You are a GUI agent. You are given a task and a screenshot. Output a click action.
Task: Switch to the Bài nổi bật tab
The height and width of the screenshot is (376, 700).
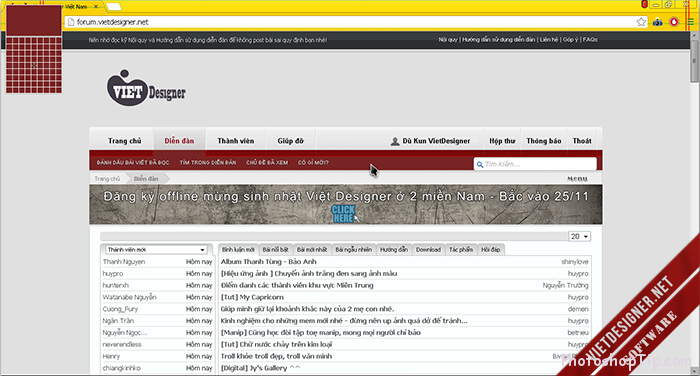[x=275, y=250]
